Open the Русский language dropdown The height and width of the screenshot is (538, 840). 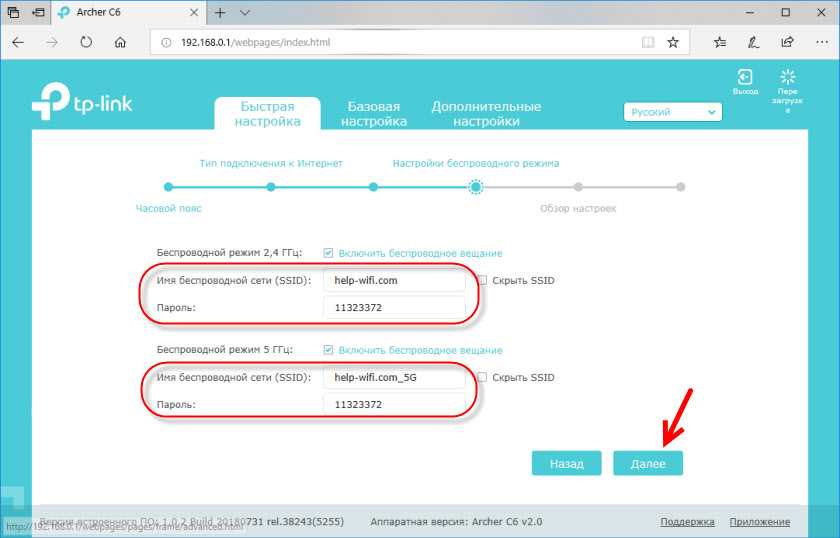[x=672, y=113]
